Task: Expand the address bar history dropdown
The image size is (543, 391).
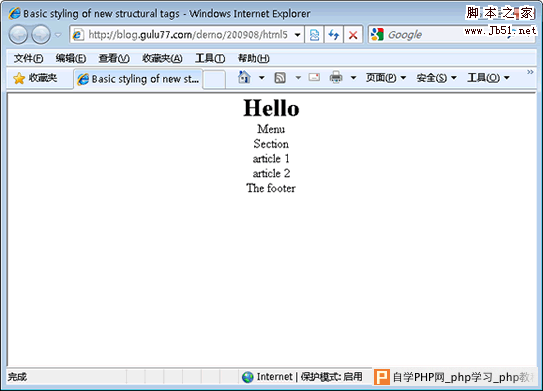Action: coord(297,35)
